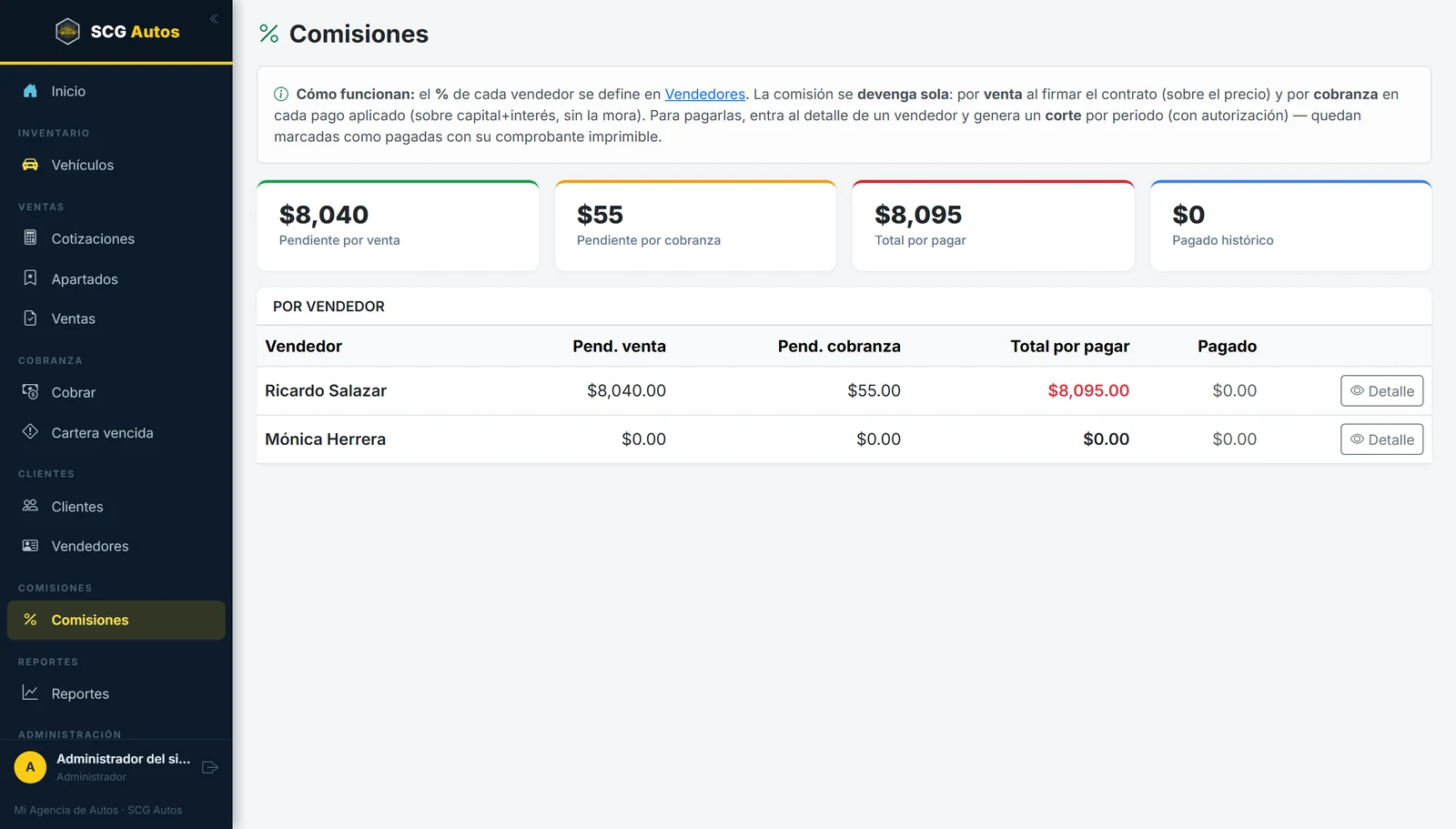1456x829 pixels.
Task: Click the Cotizaciones calculator icon
Action: (30, 238)
